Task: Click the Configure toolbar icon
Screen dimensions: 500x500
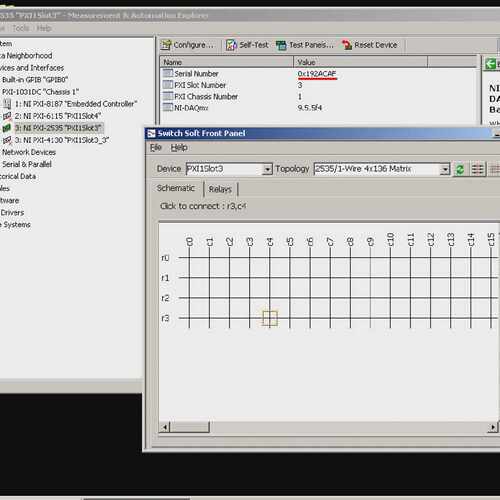Action: (x=166, y=45)
